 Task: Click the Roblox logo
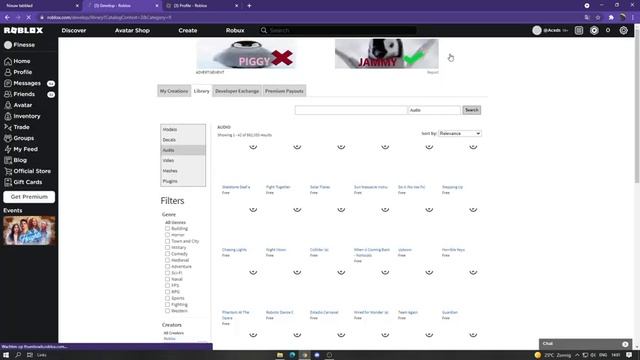pos(23,31)
